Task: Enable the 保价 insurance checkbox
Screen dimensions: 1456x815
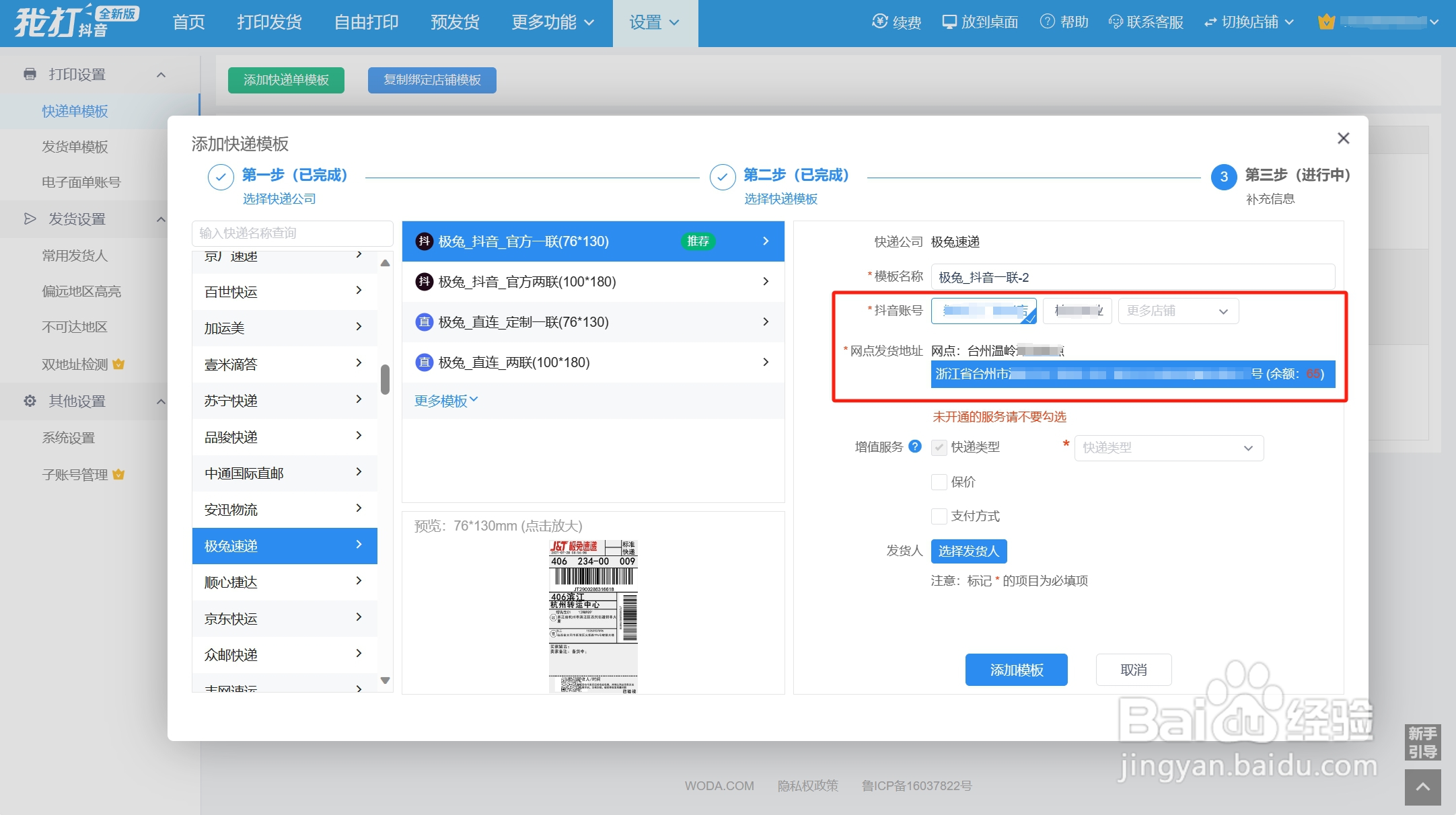Action: (x=939, y=482)
